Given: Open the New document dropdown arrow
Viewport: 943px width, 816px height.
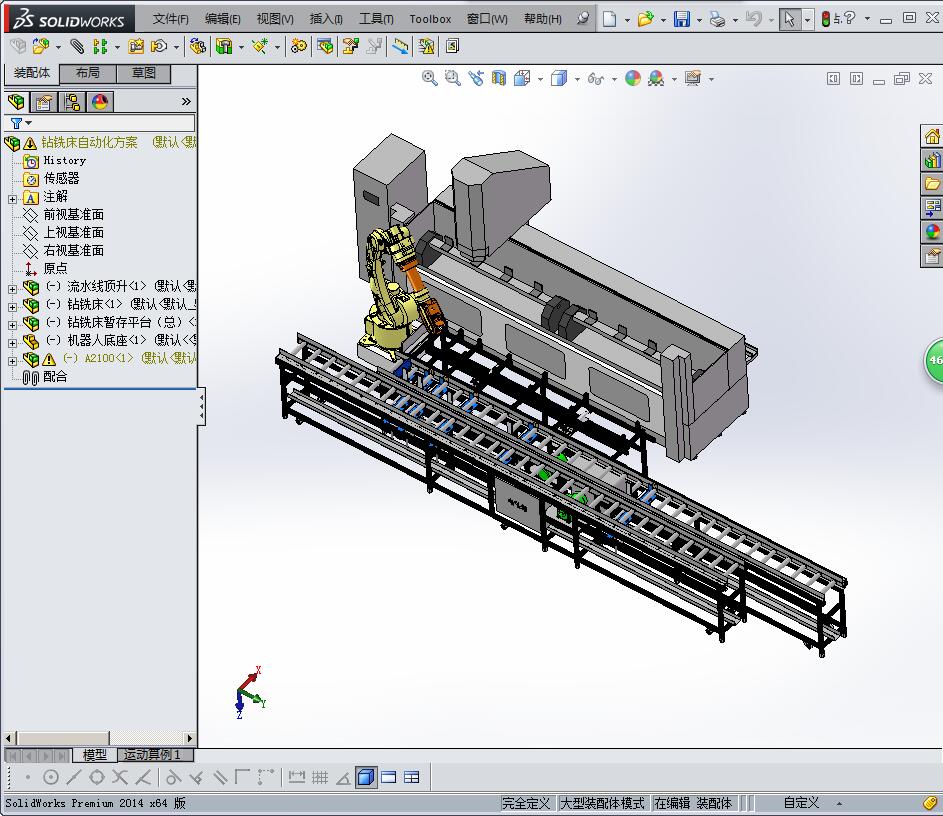Looking at the screenshot, I should coord(627,20).
